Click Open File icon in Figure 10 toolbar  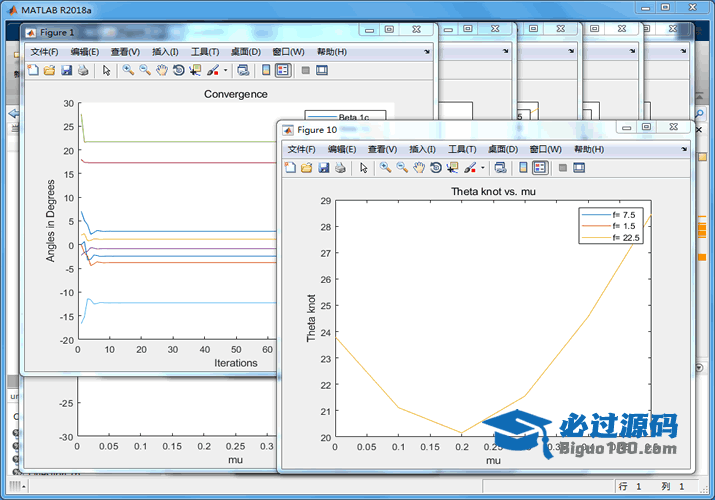307,168
